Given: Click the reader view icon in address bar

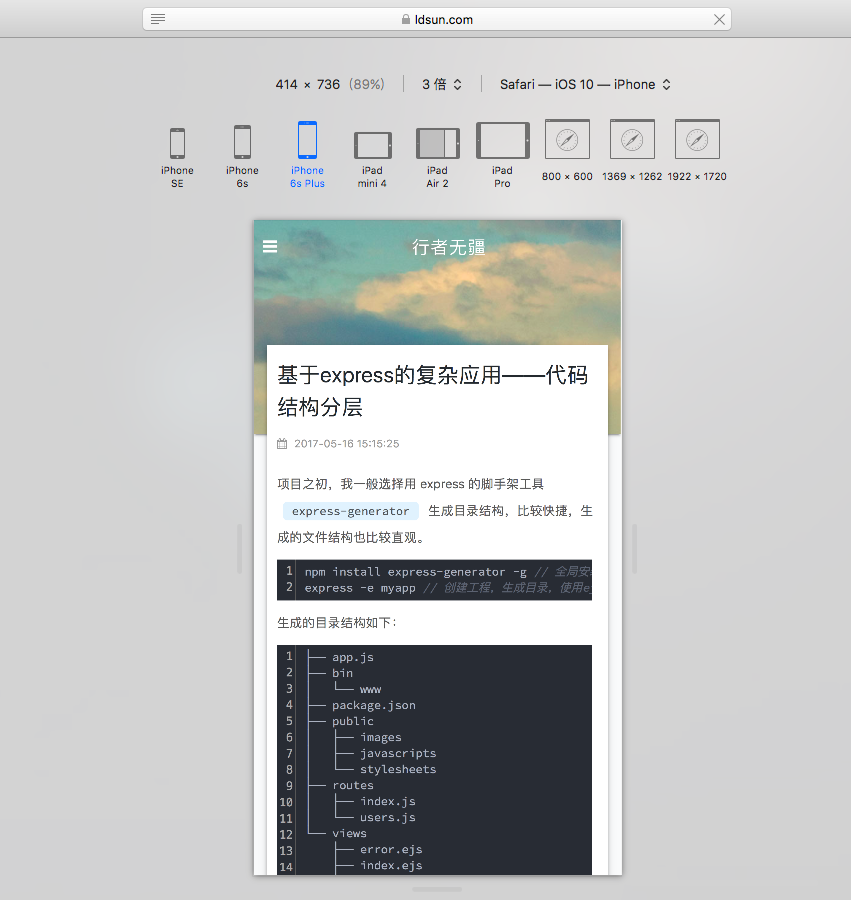Looking at the screenshot, I should click(x=158, y=19).
